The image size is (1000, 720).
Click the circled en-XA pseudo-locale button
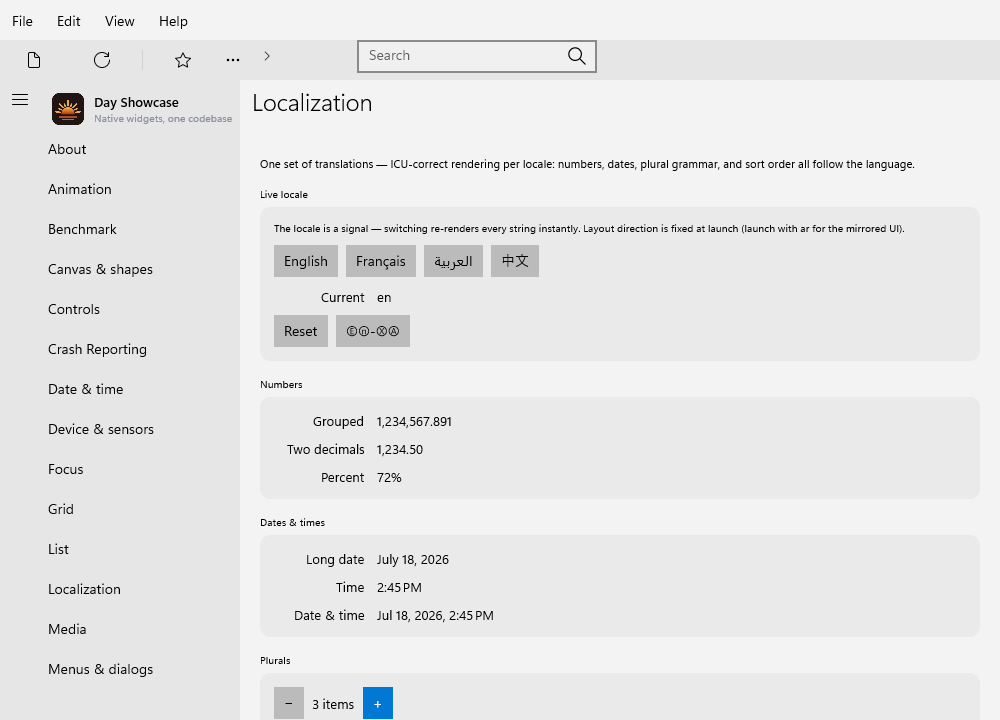tap(372, 331)
